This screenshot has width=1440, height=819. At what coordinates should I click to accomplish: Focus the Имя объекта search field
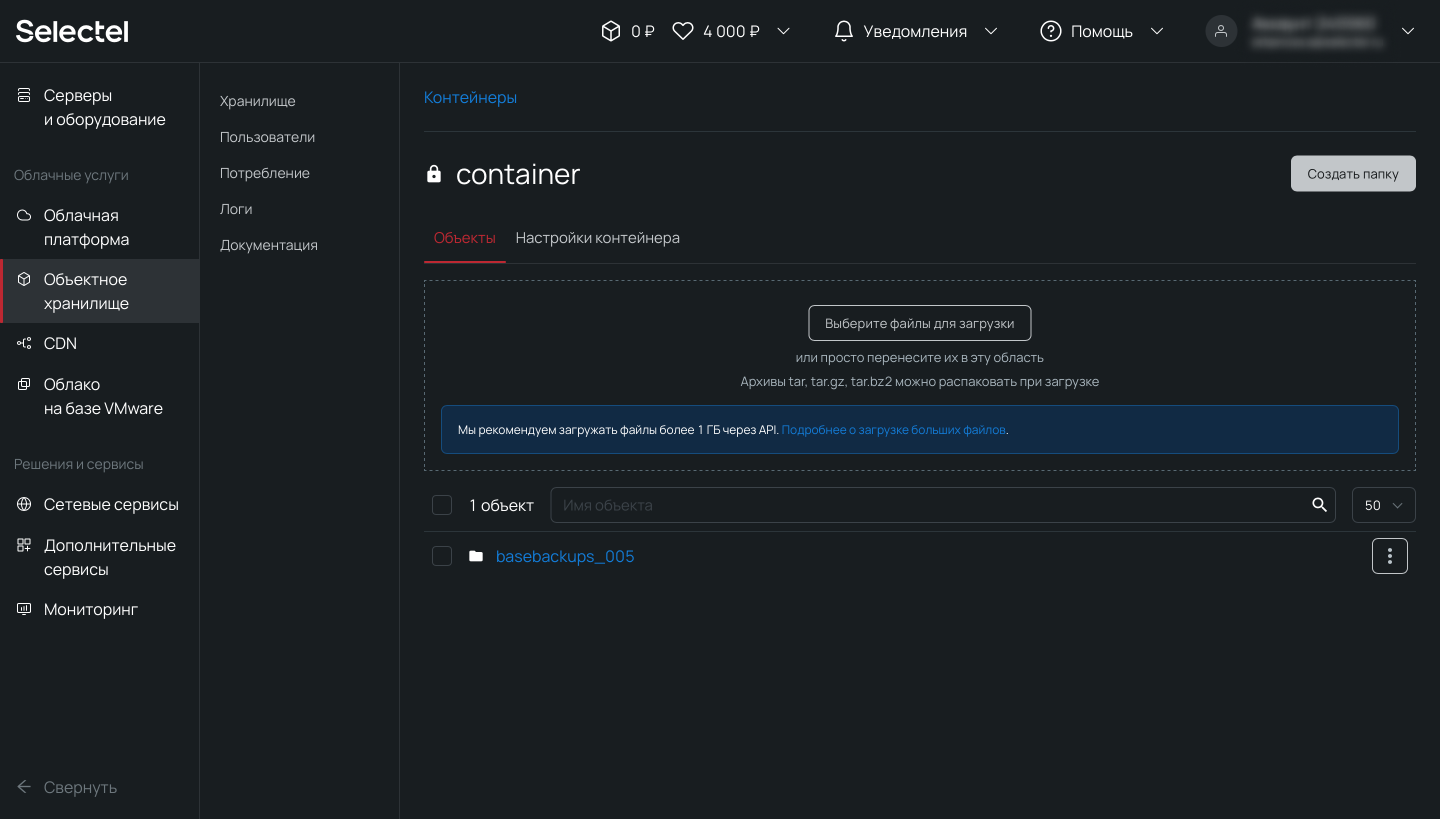coord(930,505)
